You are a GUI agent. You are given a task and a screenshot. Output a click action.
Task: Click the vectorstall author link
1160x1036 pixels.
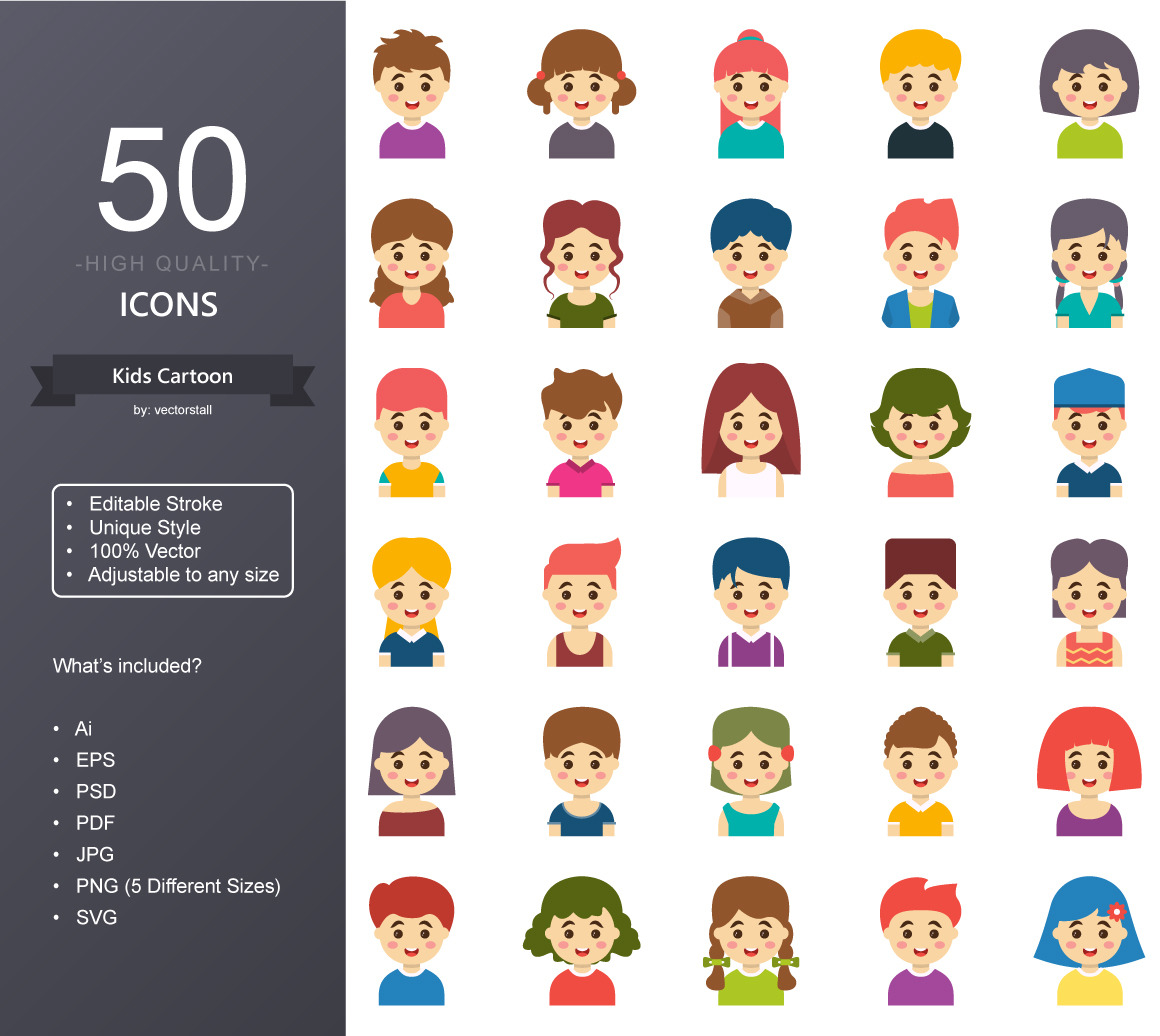pos(172,408)
